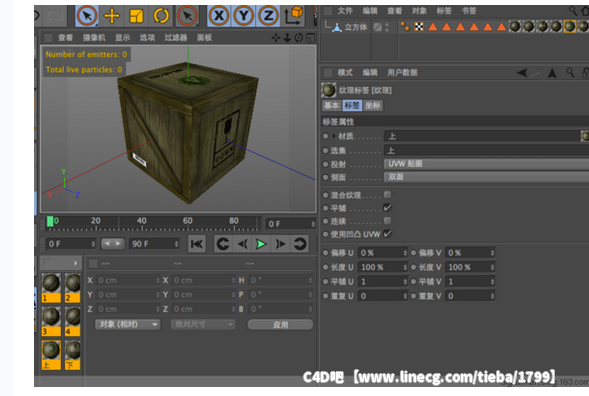Open viewport 摄像机 menu

[94, 38]
